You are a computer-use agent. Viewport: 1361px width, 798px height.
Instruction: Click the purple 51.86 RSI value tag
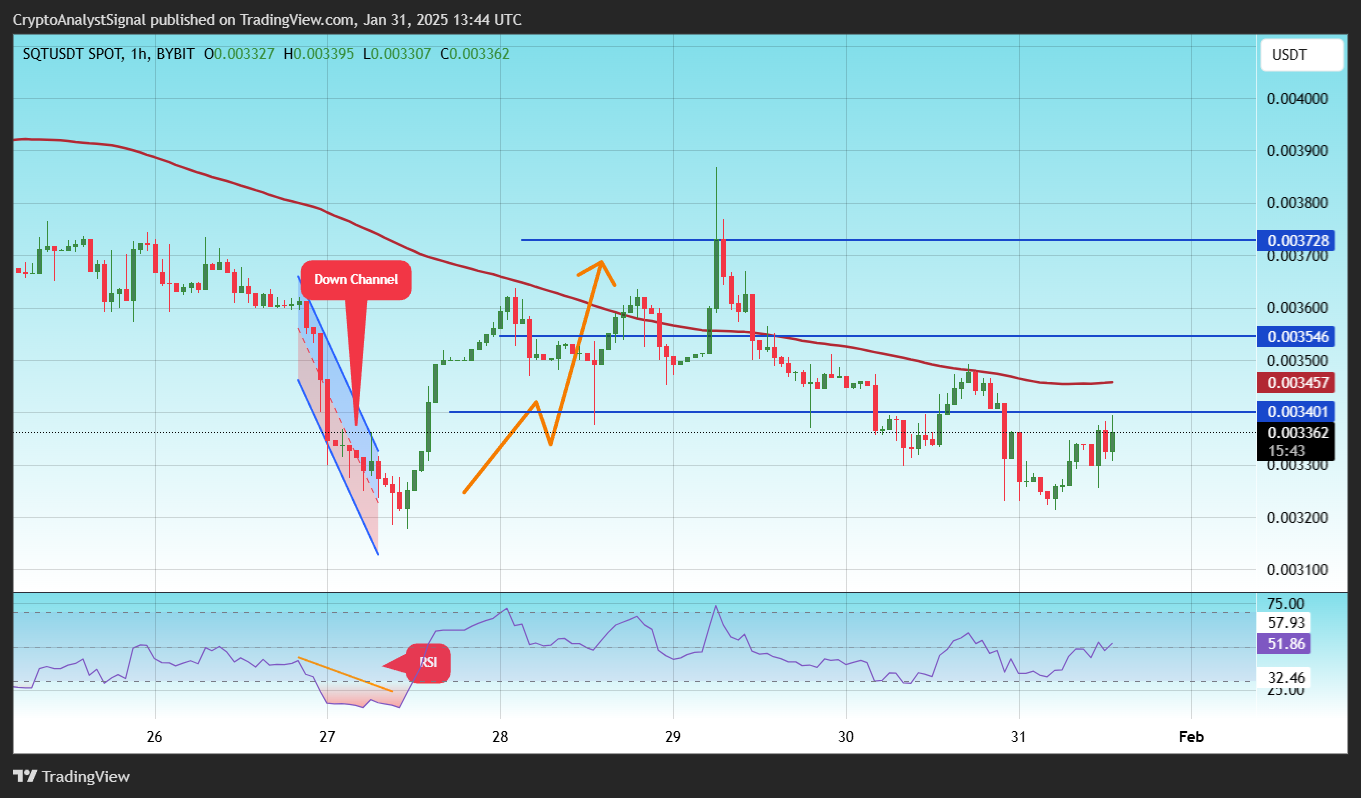pos(1284,644)
